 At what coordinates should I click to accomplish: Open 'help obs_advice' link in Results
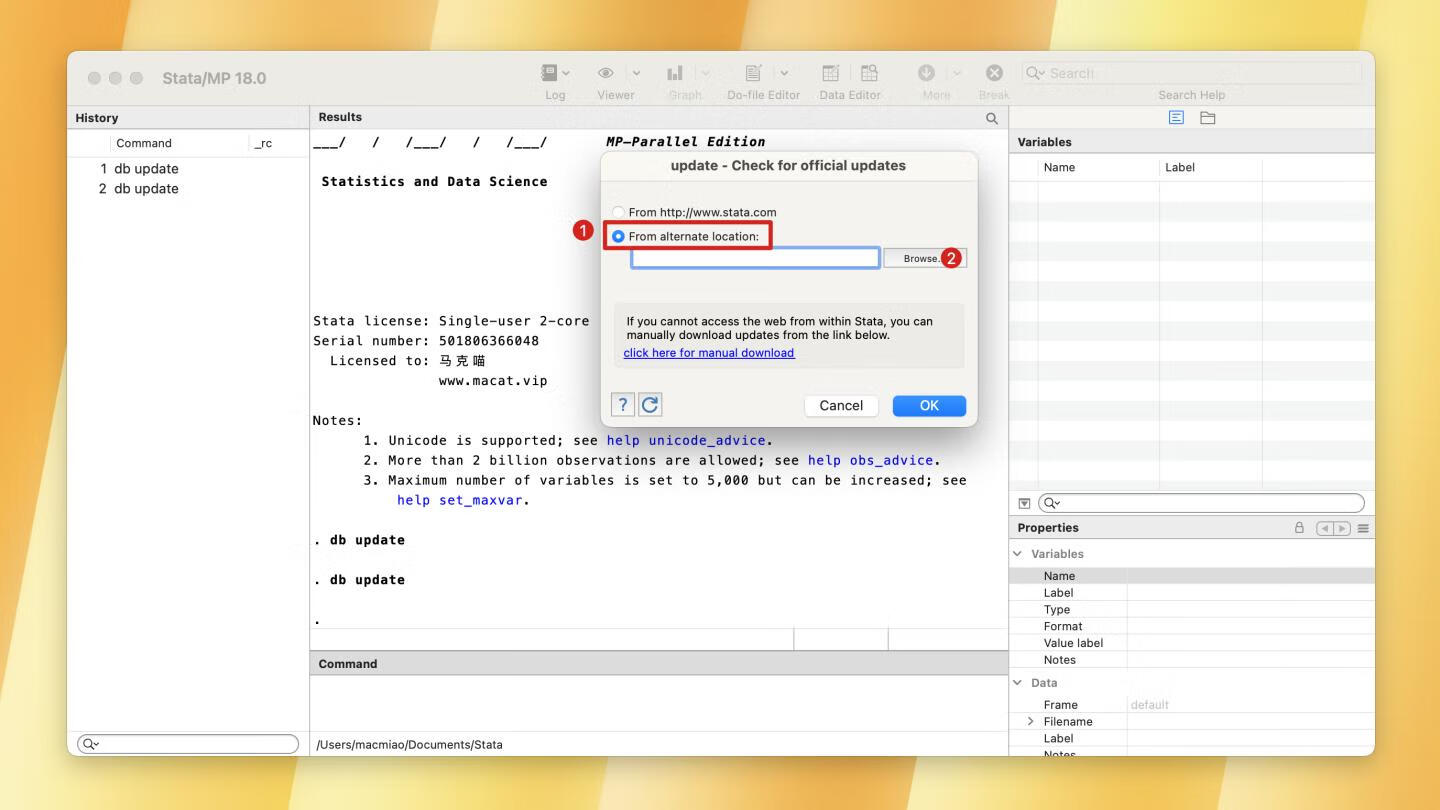pos(870,460)
